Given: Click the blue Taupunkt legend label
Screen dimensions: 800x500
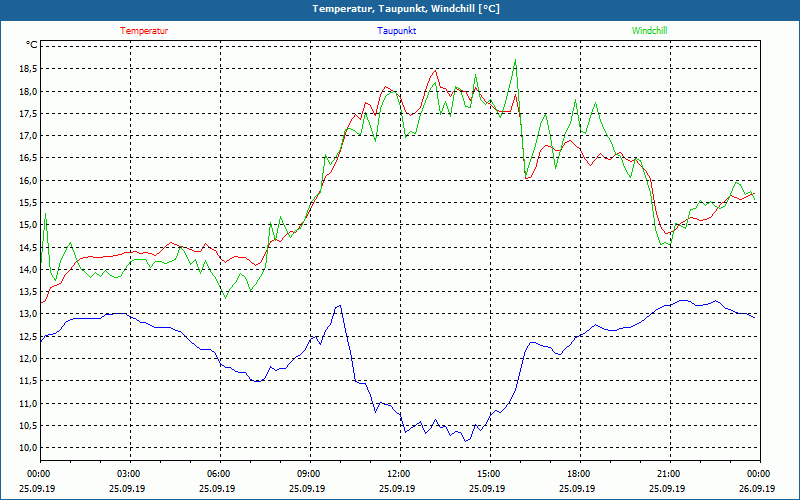Looking at the screenshot, I should coord(396,31).
